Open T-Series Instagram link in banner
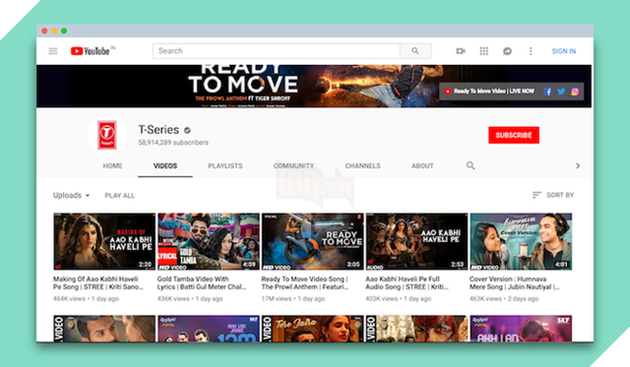This screenshot has width=630, height=367. coord(575,92)
